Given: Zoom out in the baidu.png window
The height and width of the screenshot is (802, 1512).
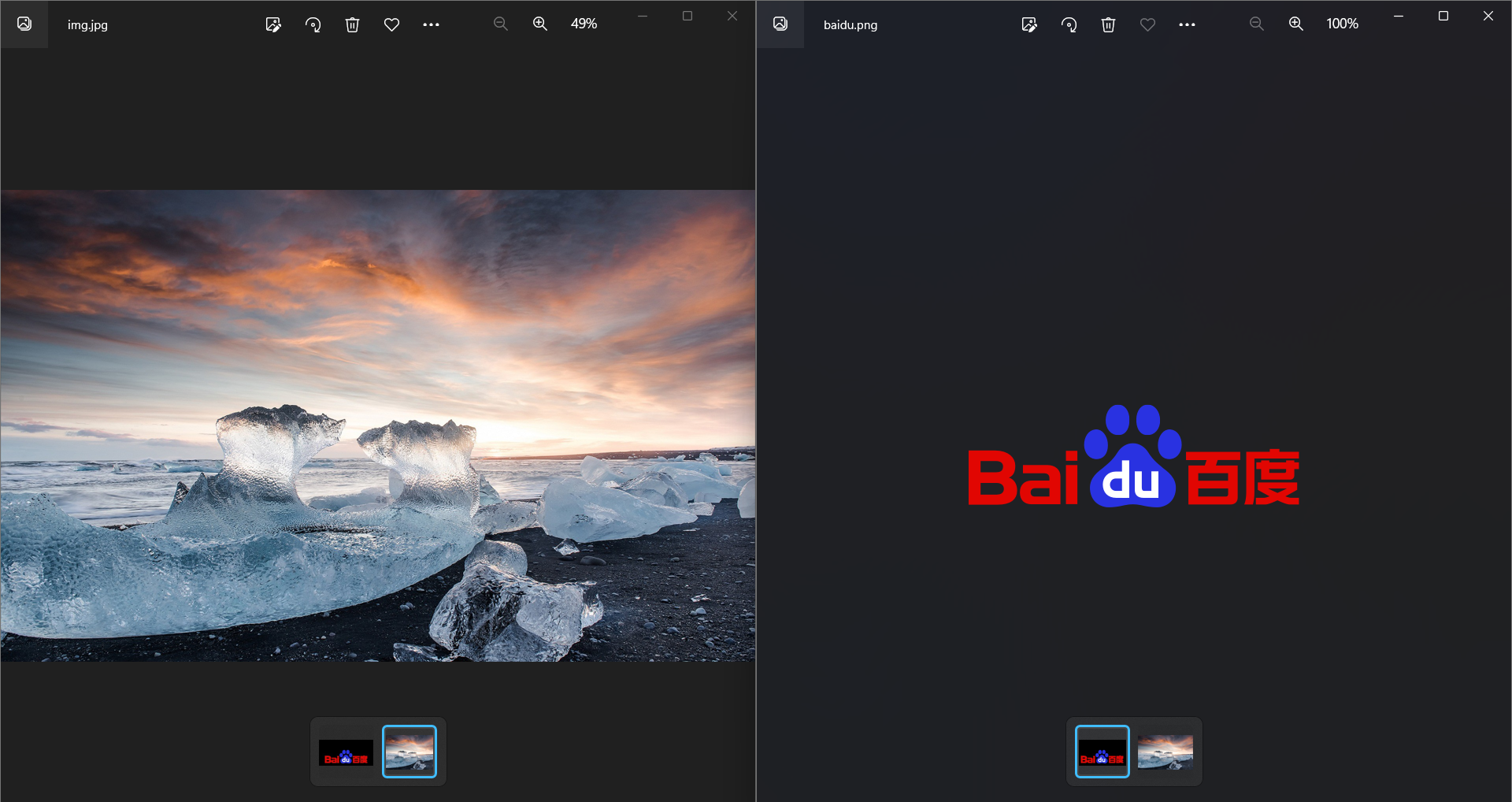Looking at the screenshot, I should pyautogui.click(x=1256, y=24).
